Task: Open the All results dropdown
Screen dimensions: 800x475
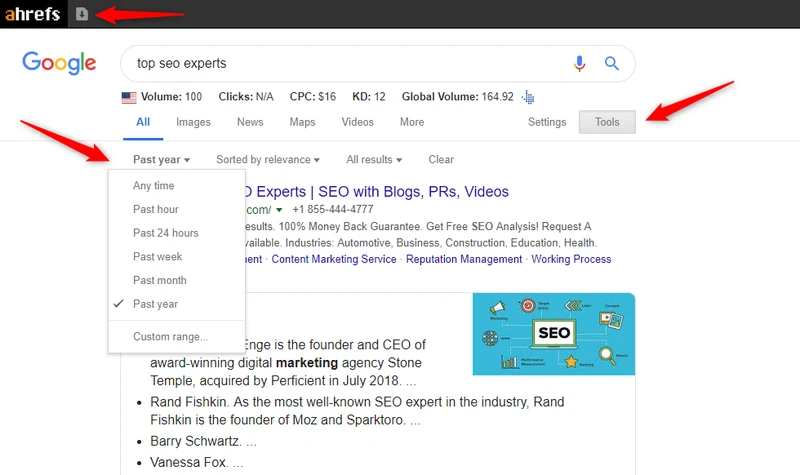Action: [x=374, y=160]
